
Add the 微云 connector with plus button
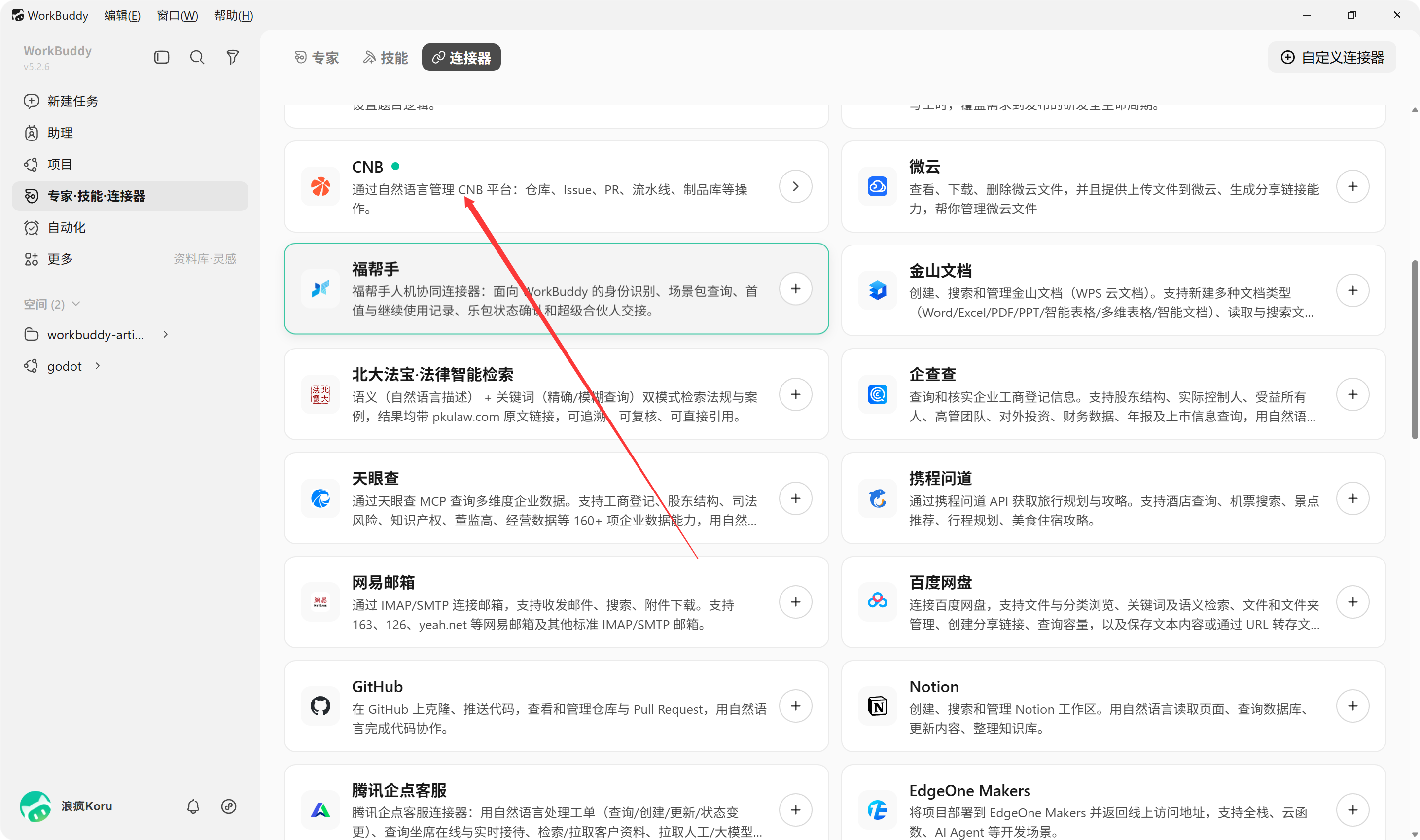pos(1352,186)
